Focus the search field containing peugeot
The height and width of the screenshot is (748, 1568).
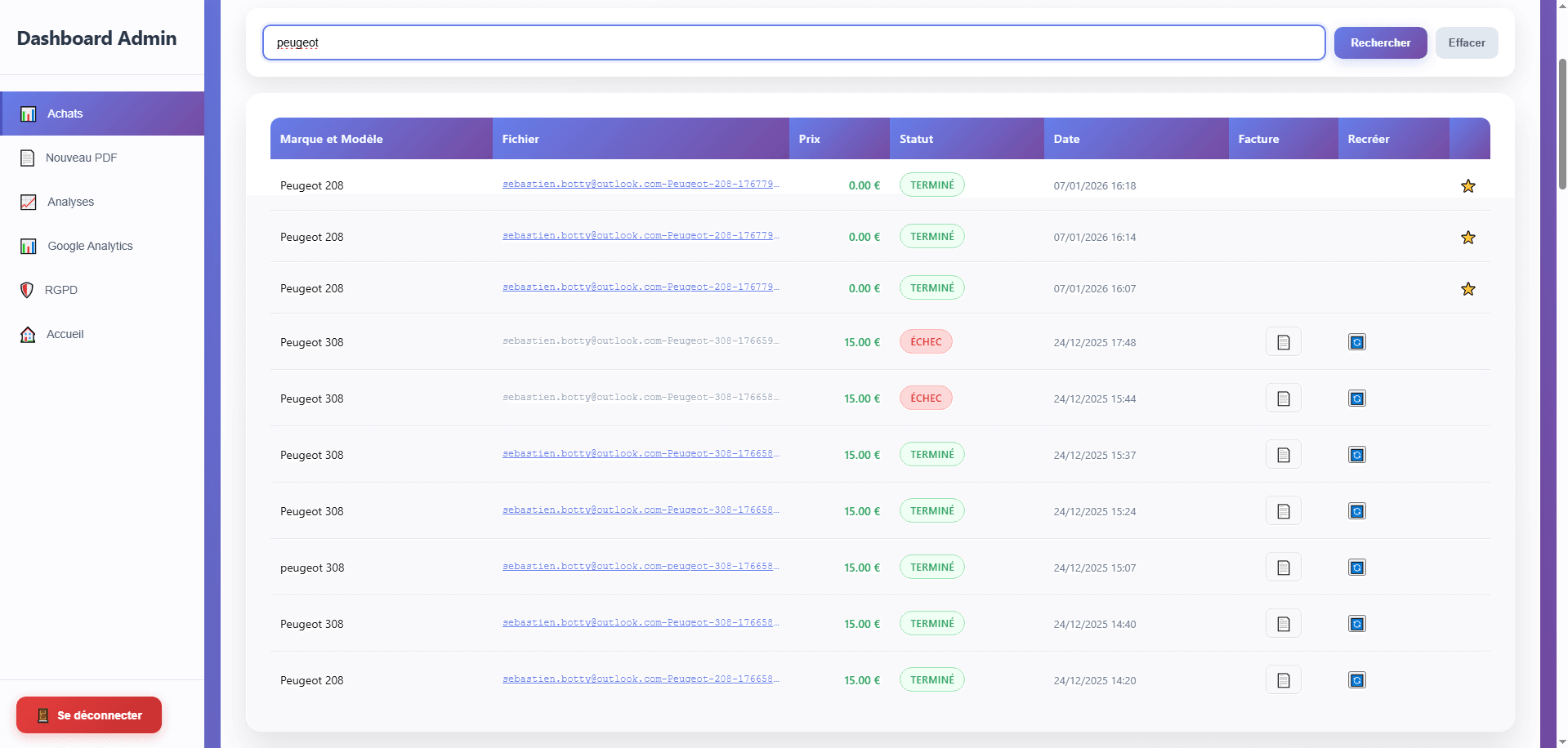(793, 42)
